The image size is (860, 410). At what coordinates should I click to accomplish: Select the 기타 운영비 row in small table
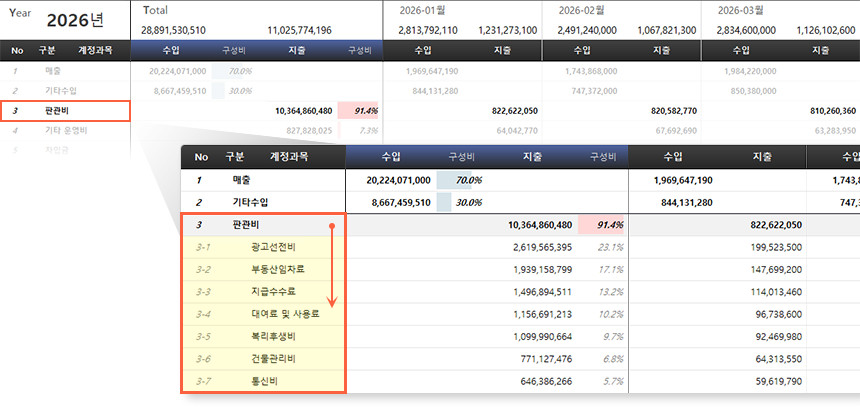tap(66, 130)
